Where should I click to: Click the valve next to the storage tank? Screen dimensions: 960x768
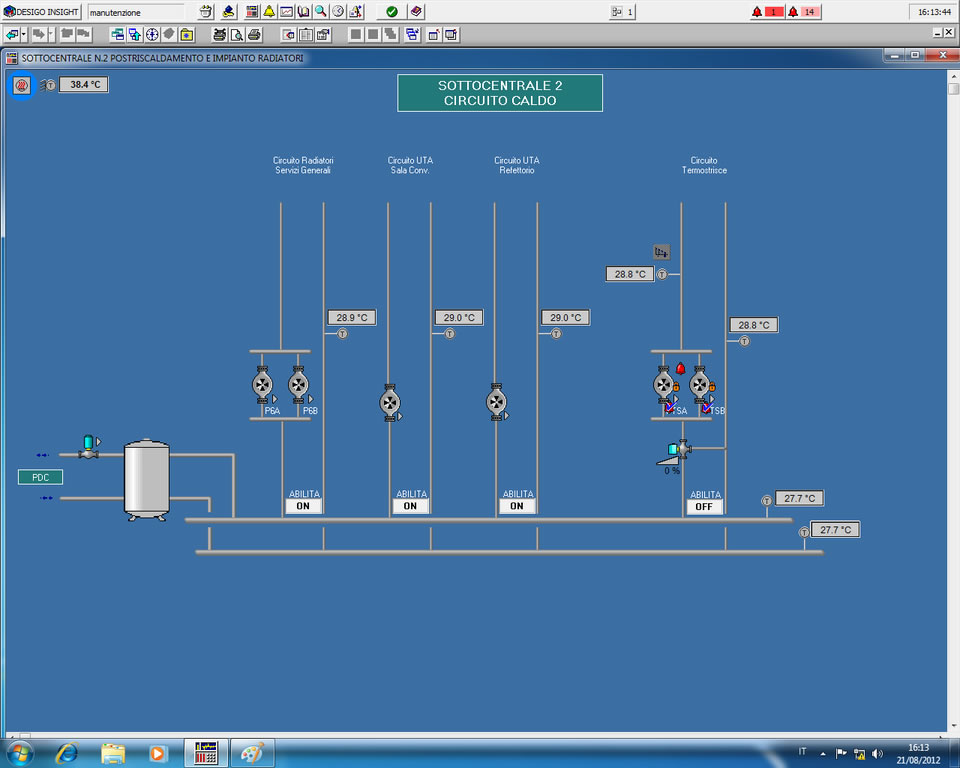pos(89,446)
